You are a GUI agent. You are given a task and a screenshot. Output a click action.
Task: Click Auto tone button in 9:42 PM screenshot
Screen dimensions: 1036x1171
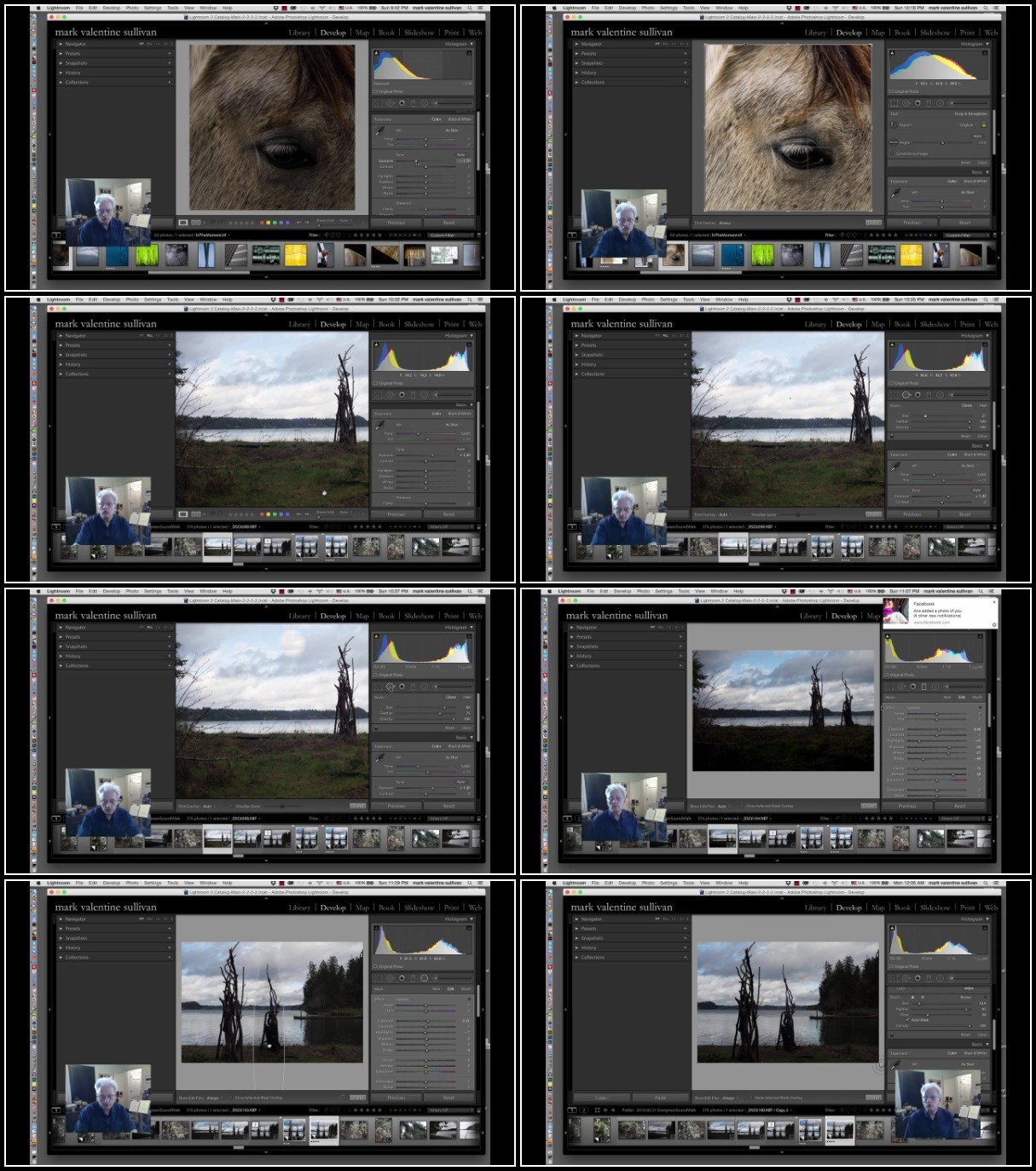(x=460, y=154)
